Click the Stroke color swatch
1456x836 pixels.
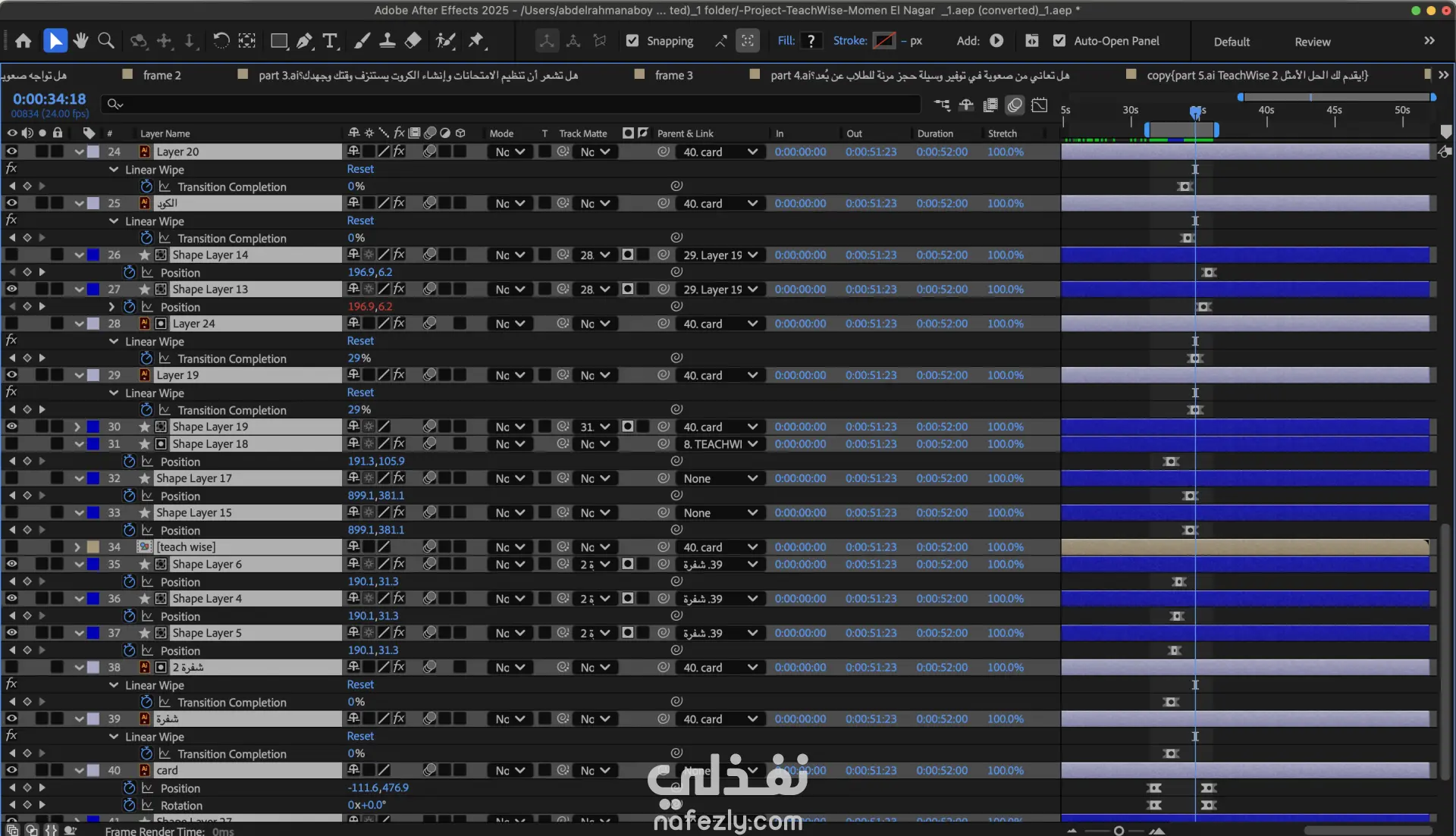pyautogui.click(x=883, y=41)
